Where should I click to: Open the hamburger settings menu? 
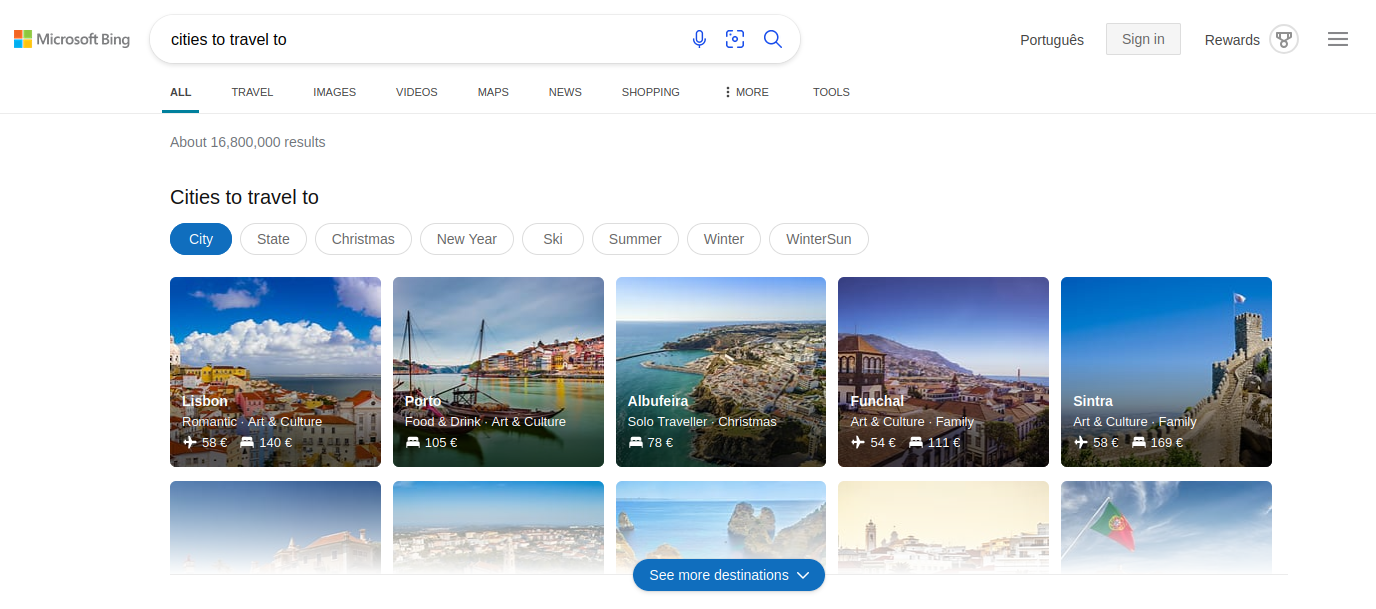pyautogui.click(x=1337, y=40)
